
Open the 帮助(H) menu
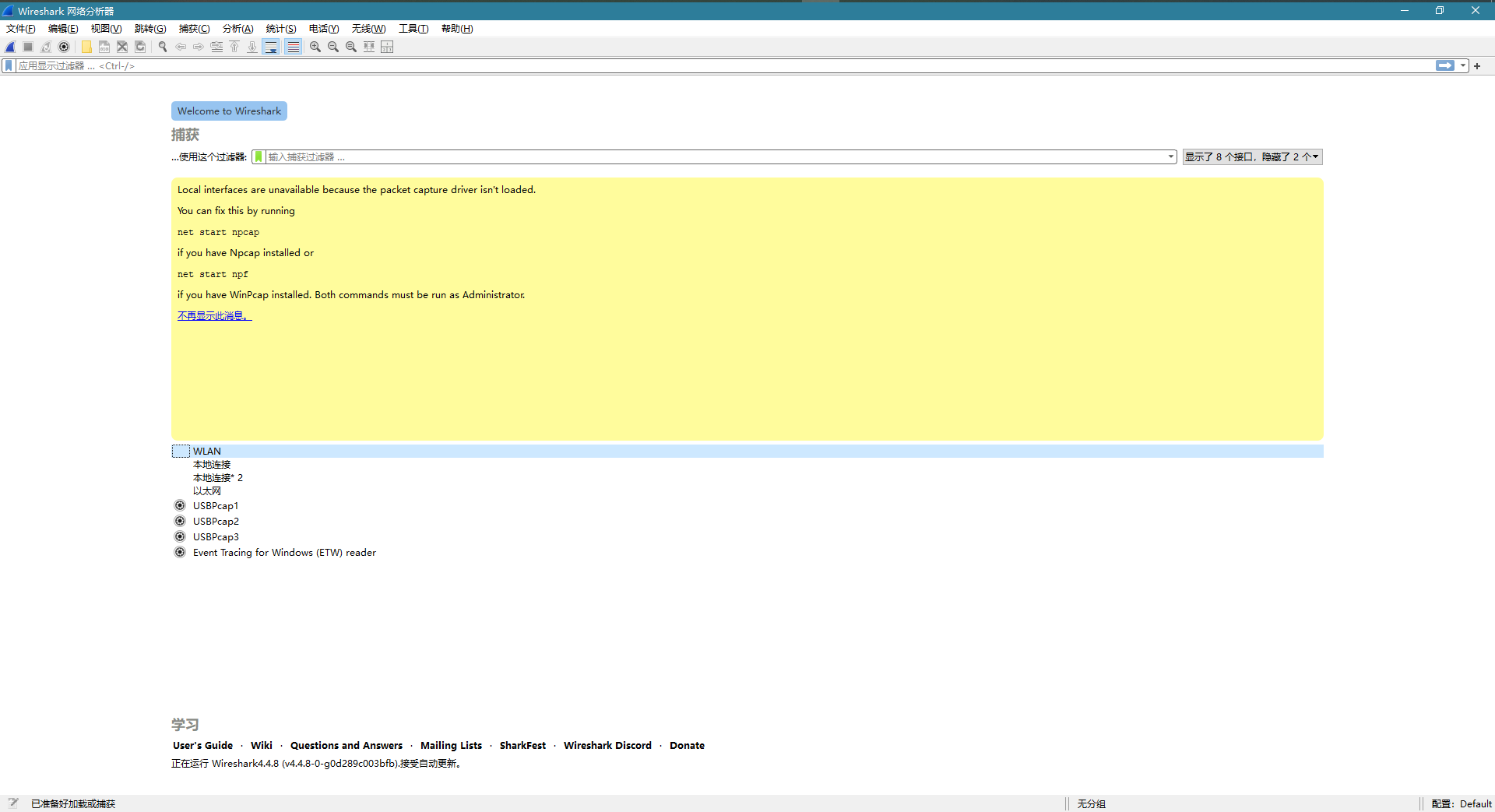point(457,29)
